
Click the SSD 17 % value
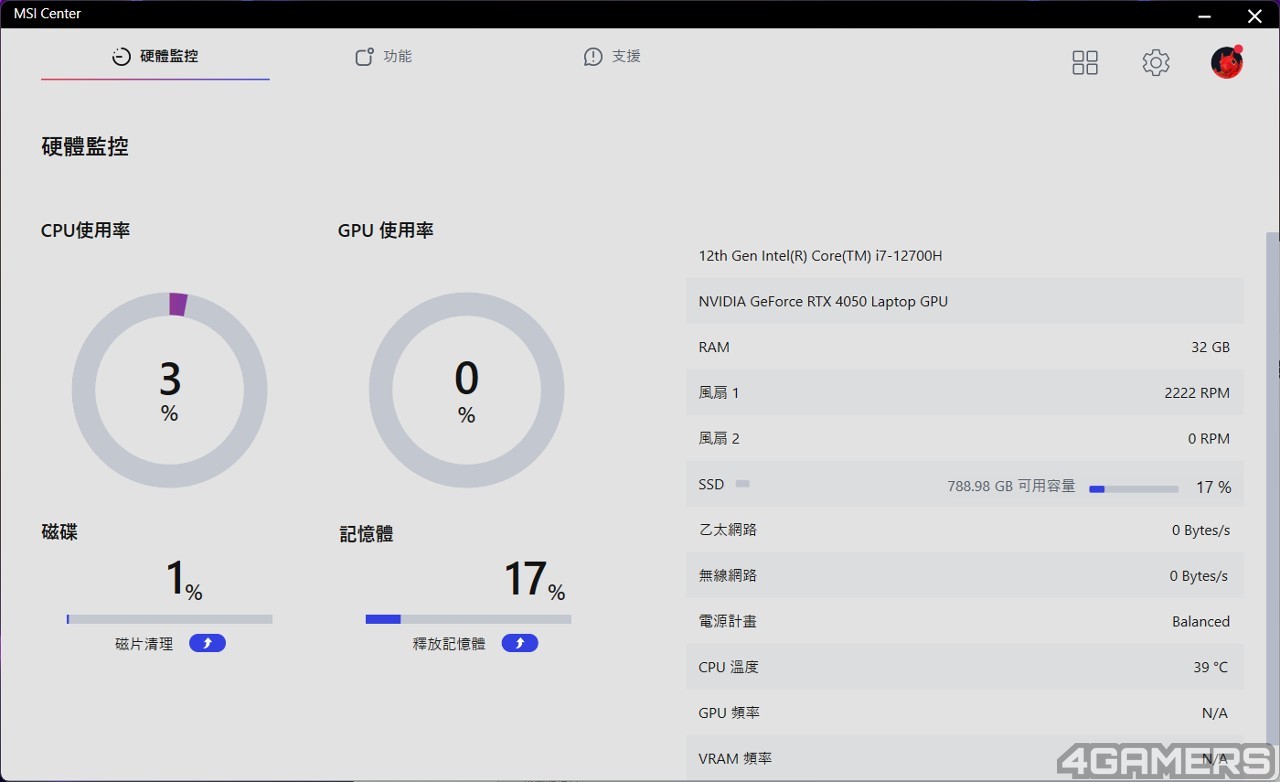(1214, 487)
